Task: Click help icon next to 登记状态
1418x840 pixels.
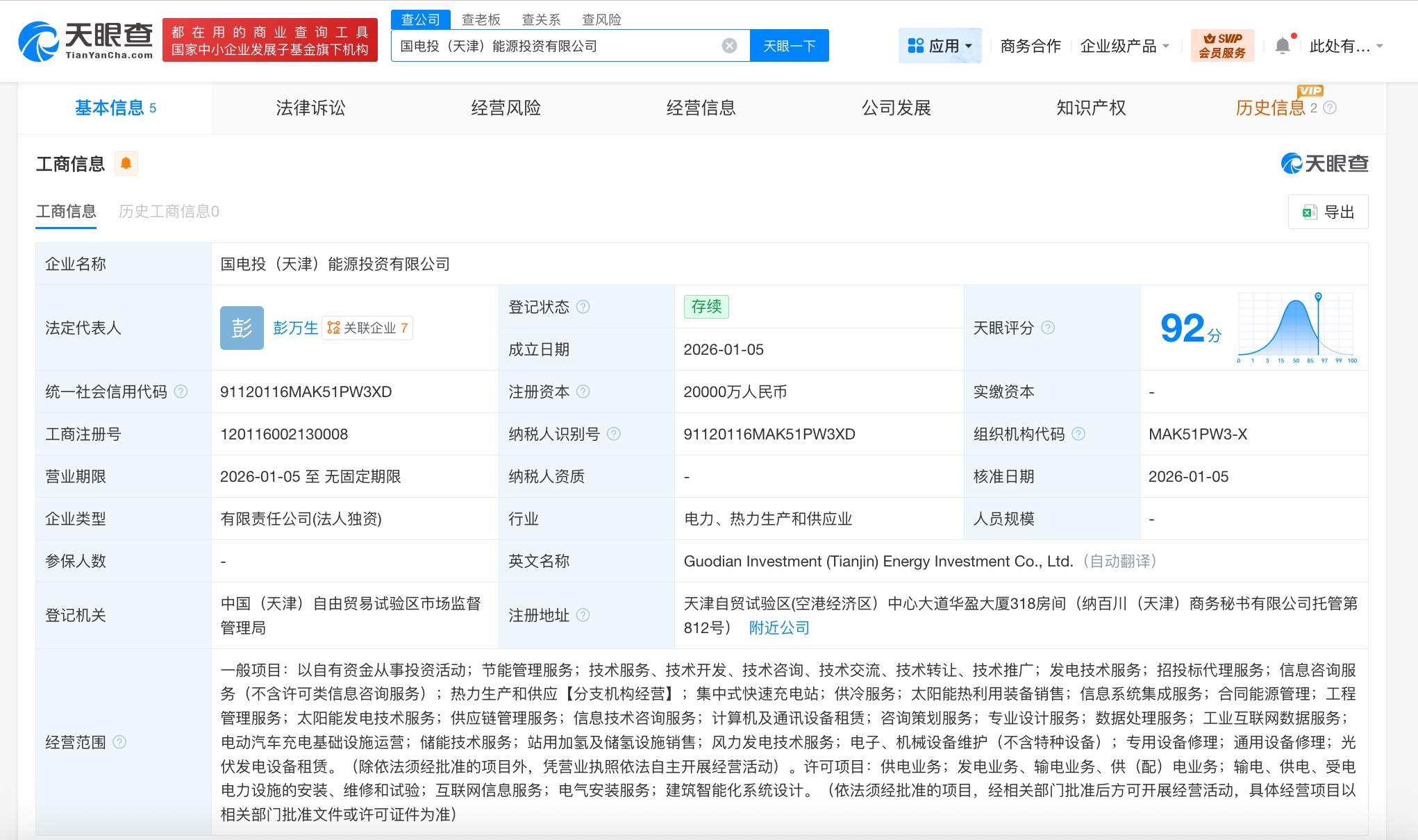Action: (x=583, y=307)
